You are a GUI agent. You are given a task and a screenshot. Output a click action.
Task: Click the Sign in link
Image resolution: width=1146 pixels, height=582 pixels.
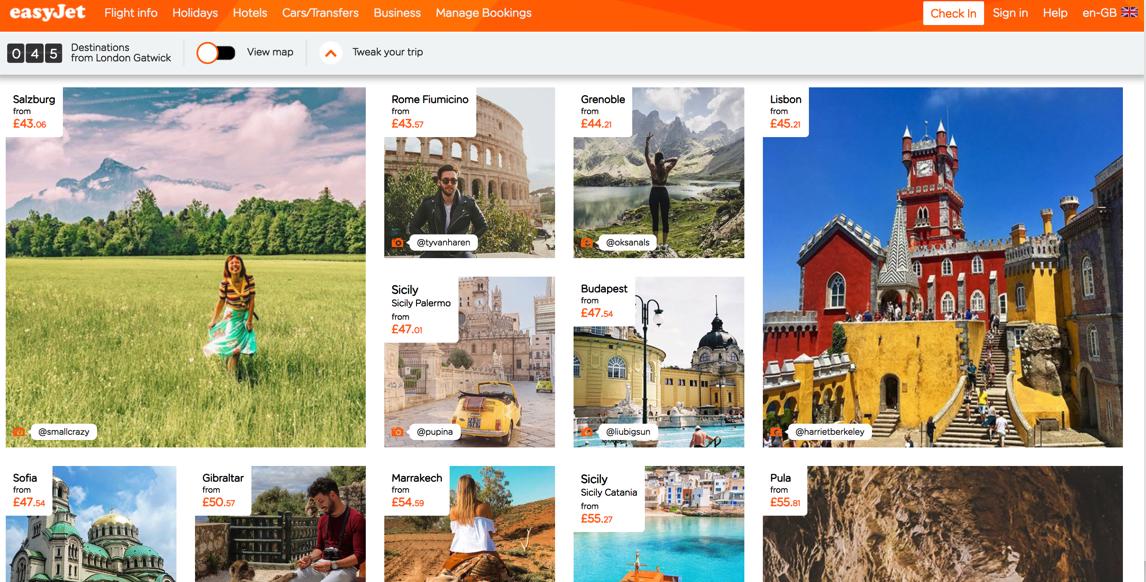click(1010, 12)
